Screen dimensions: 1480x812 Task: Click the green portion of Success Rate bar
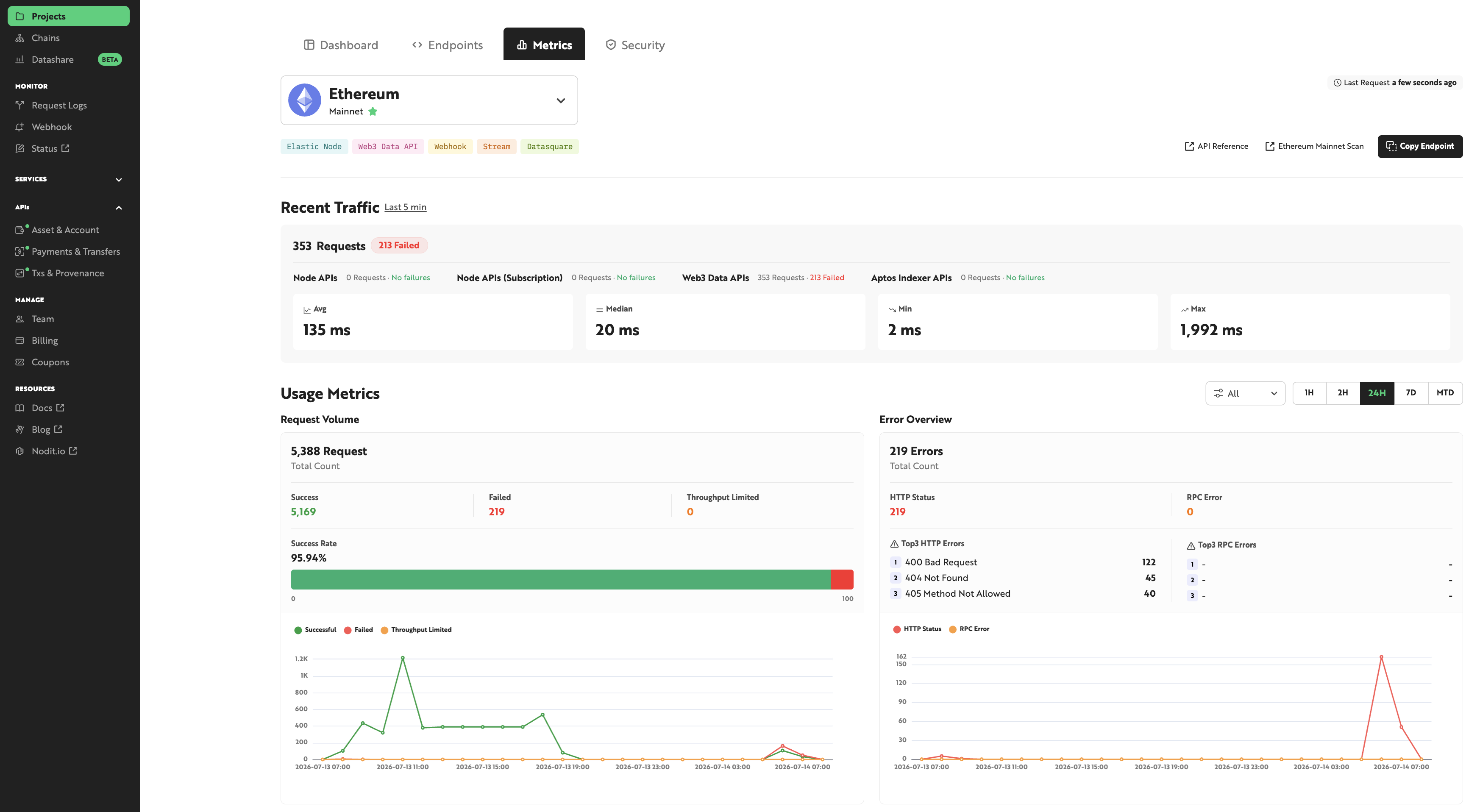coord(561,580)
